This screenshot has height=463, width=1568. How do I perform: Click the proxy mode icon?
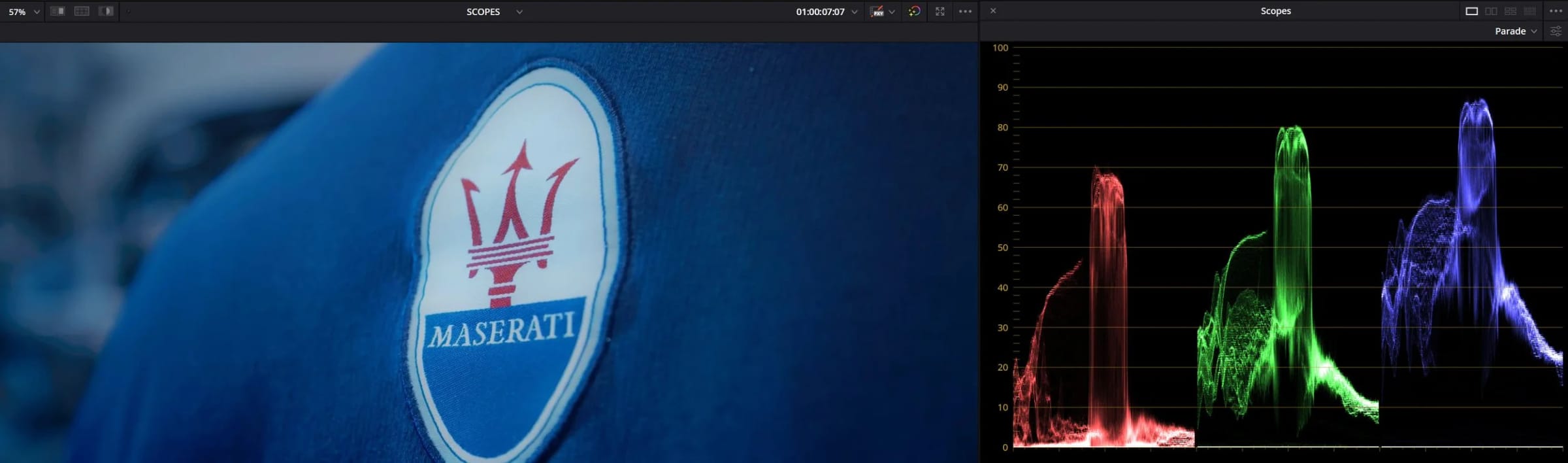pyautogui.click(x=877, y=11)
